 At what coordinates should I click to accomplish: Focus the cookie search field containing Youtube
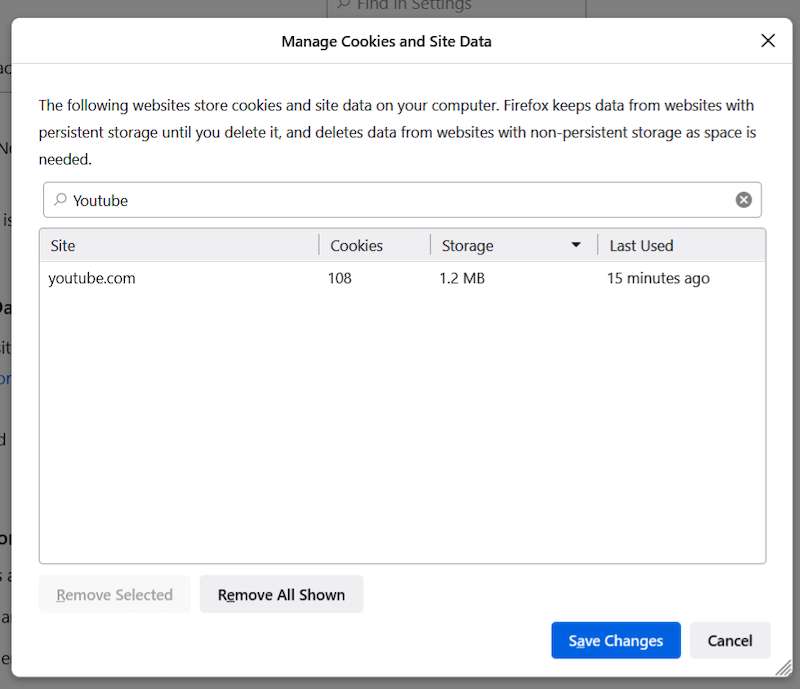402,200
